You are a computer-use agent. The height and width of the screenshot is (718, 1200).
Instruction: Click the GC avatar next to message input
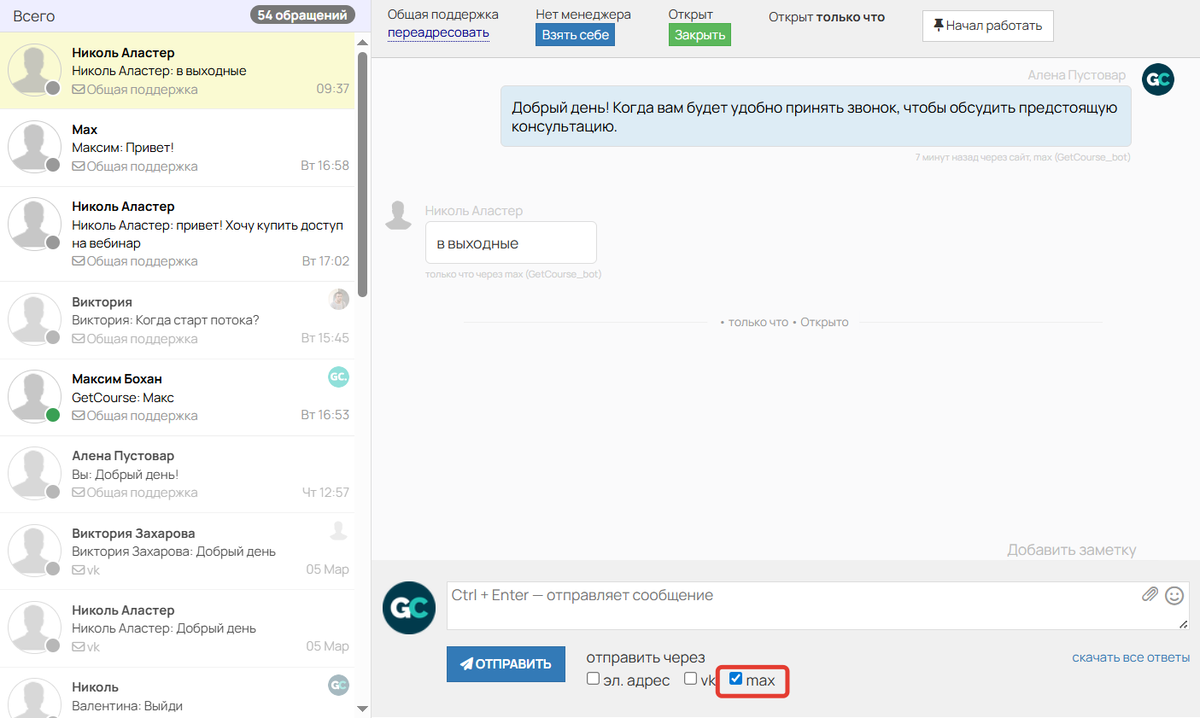click(409, 607)
